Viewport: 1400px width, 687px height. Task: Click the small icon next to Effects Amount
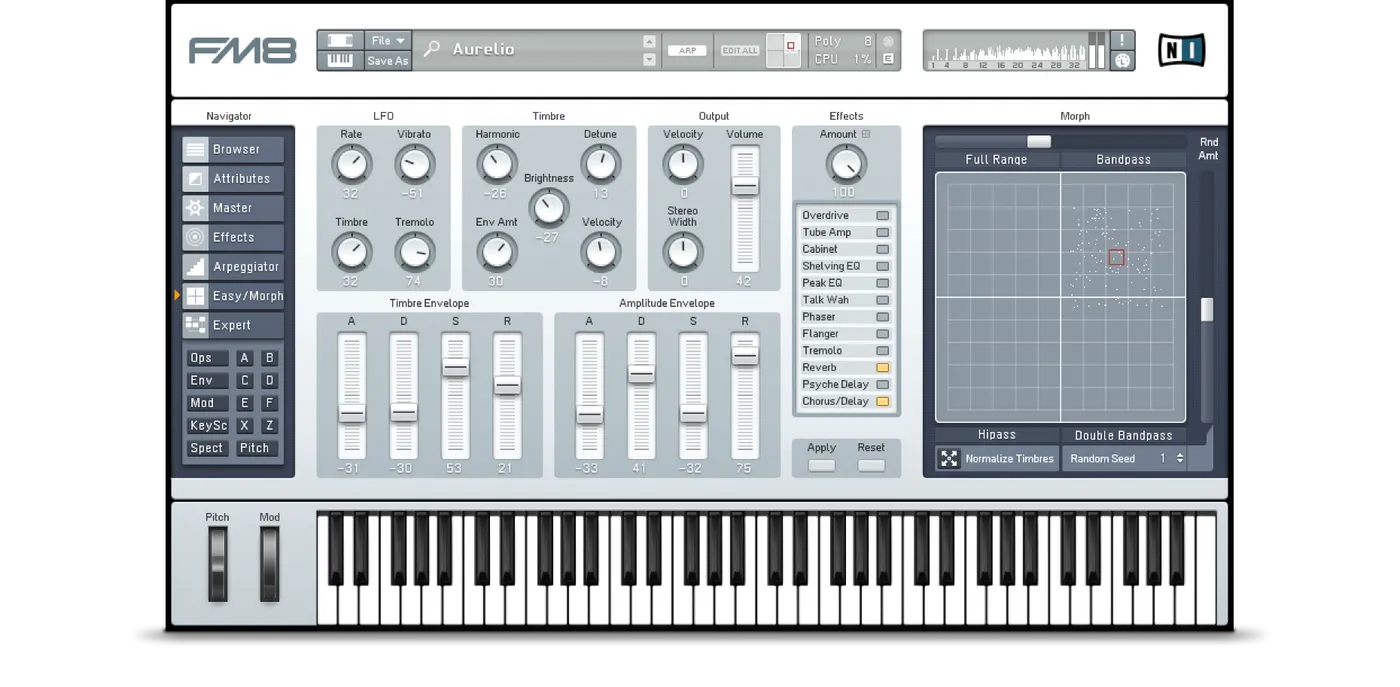[x=866, y=134]
